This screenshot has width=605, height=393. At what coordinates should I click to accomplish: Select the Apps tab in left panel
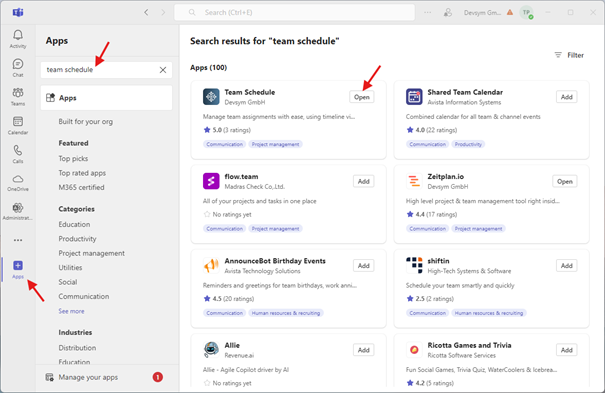point(106,98)
